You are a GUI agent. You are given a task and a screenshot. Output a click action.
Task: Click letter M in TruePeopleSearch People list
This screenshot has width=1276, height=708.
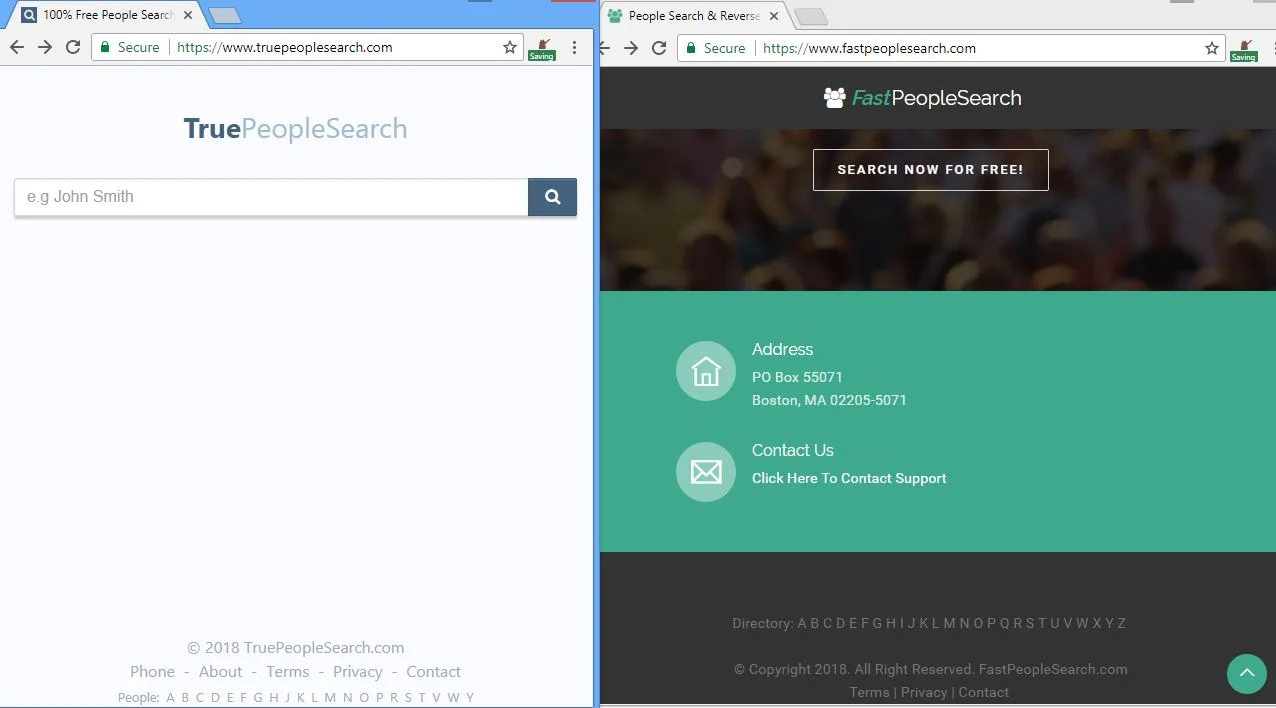[x=330, y=698]
